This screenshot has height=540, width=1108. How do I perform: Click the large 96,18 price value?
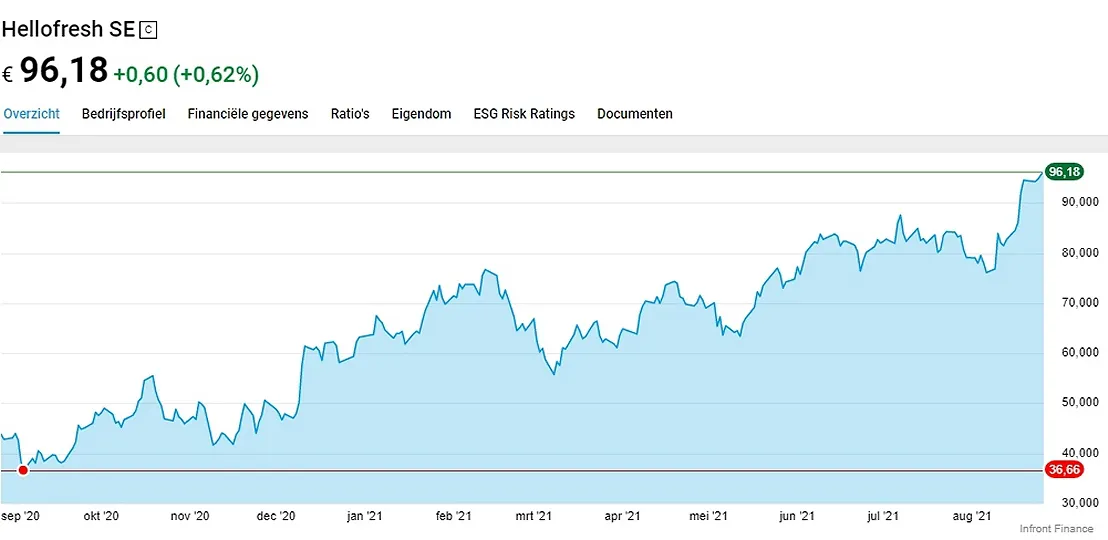(64, 71)
